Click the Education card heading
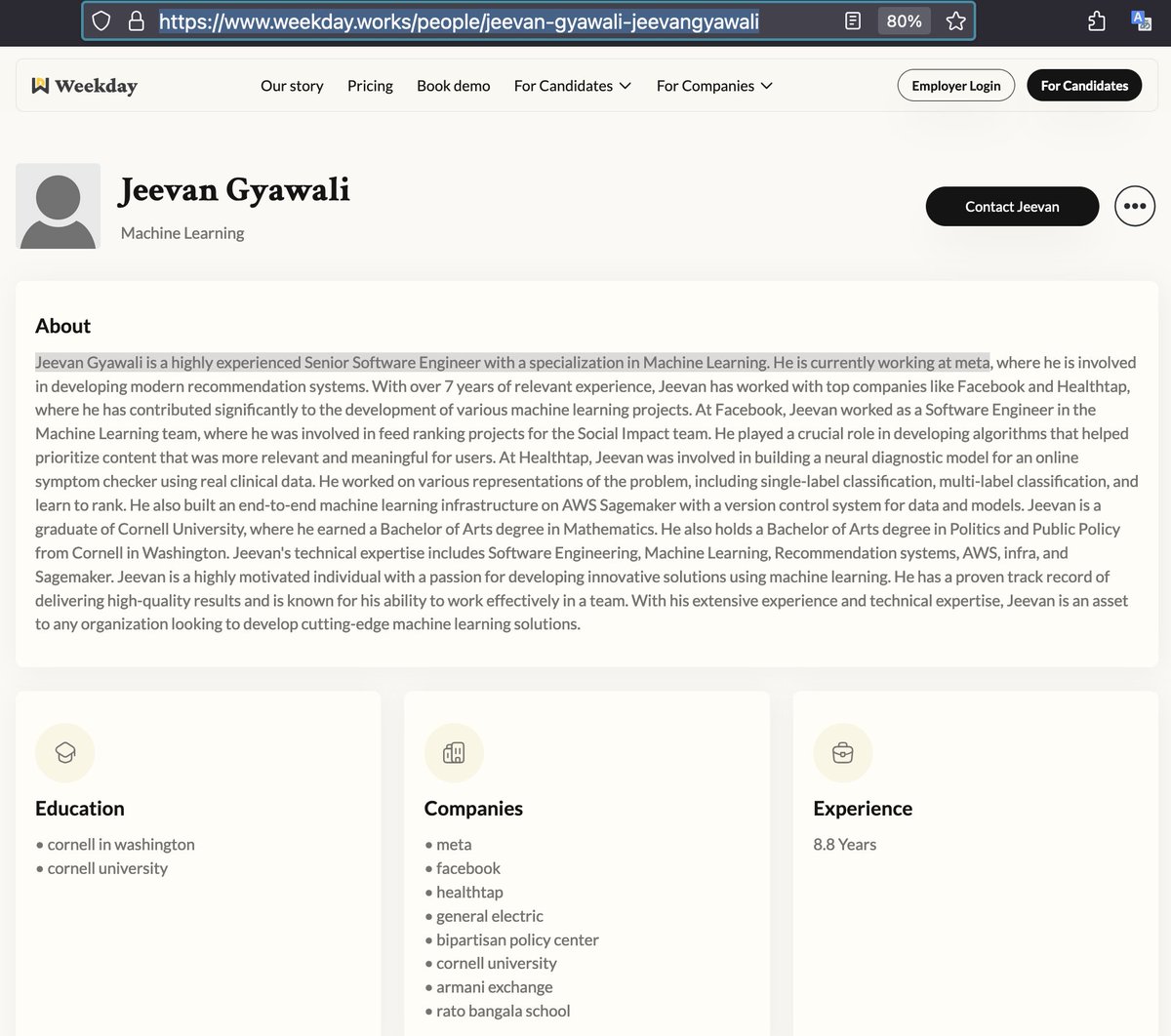Image resolution: width=1171 pixels, height=1036 pixels. coord(80,808)
